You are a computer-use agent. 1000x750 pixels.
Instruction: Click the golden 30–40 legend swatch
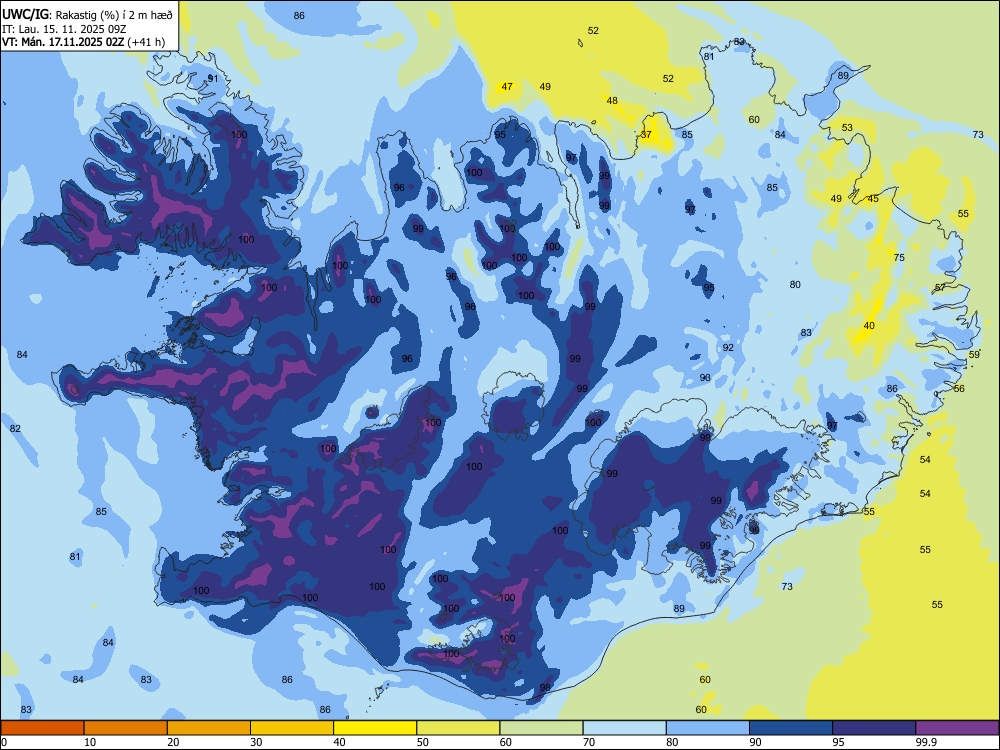[292, 728]
